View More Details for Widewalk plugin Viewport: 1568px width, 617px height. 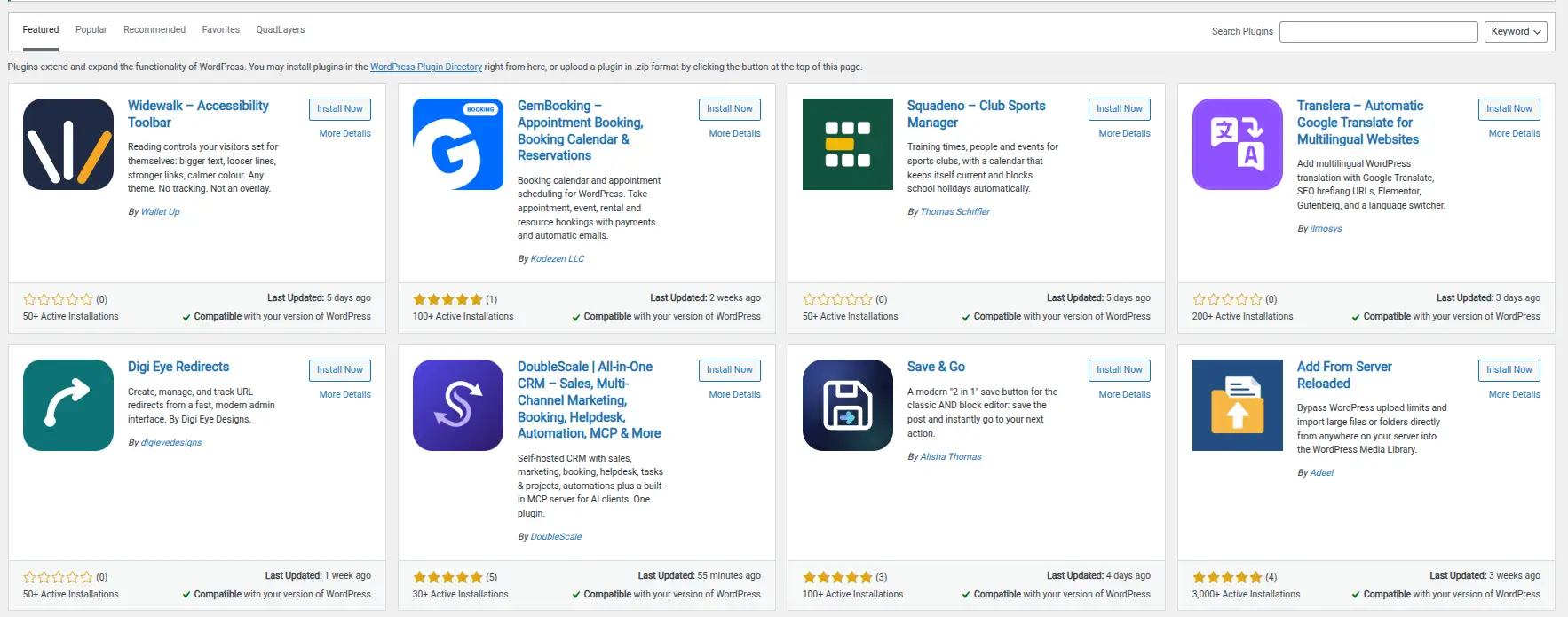(345, 133)
